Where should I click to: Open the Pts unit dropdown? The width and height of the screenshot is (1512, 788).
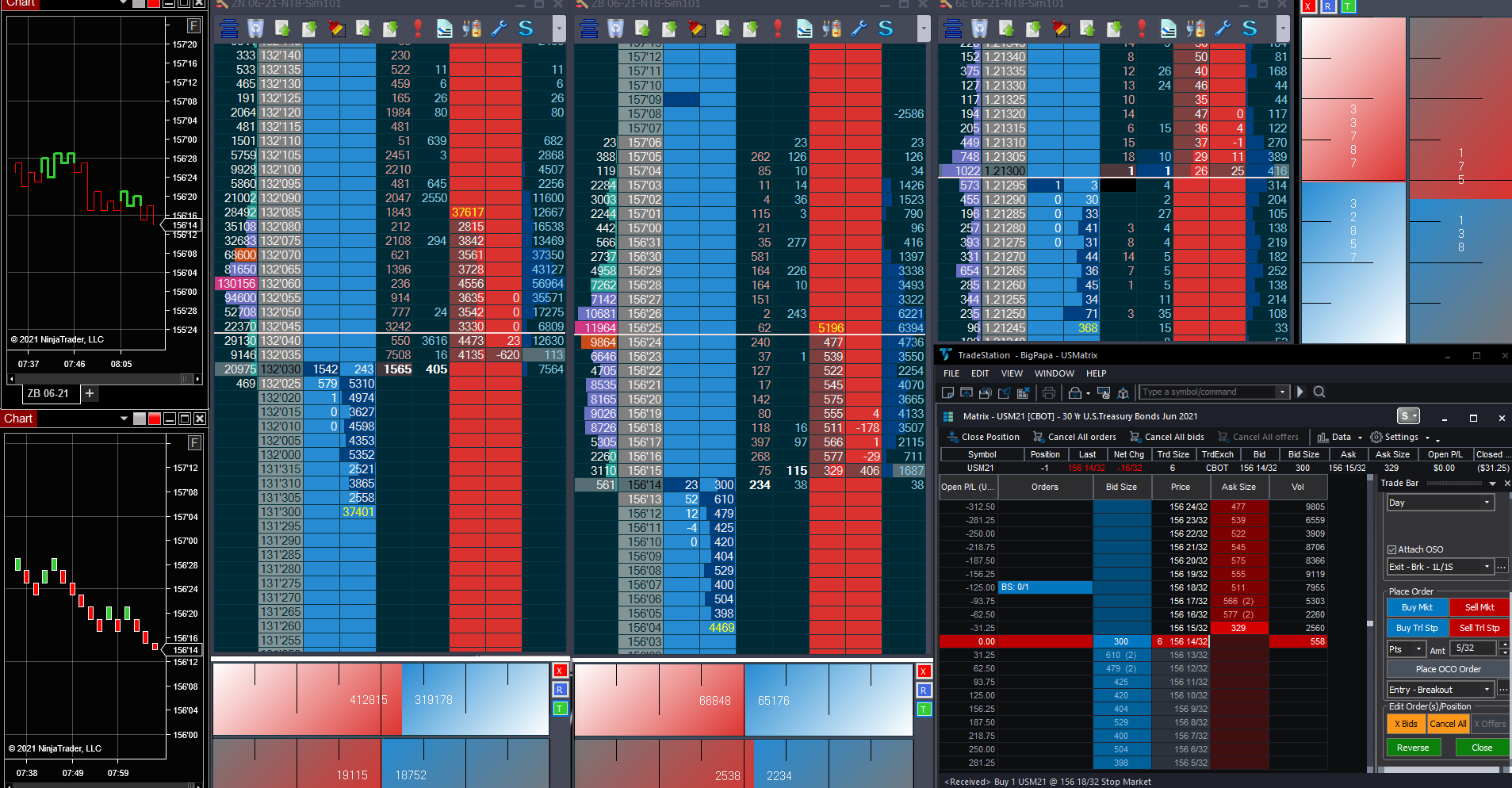point(1406,649)
